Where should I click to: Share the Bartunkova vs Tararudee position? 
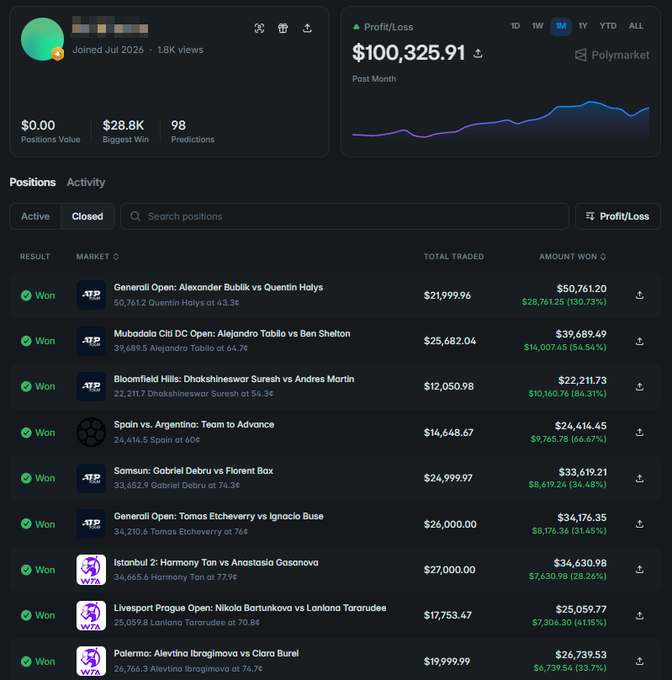pyautogui.click(x=639, y=615)
